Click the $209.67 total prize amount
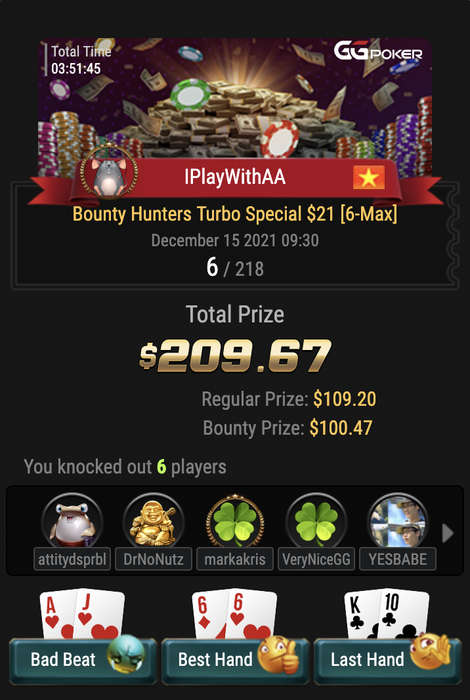The width and height of the screenshot is (470, 700). click(235, 355)
